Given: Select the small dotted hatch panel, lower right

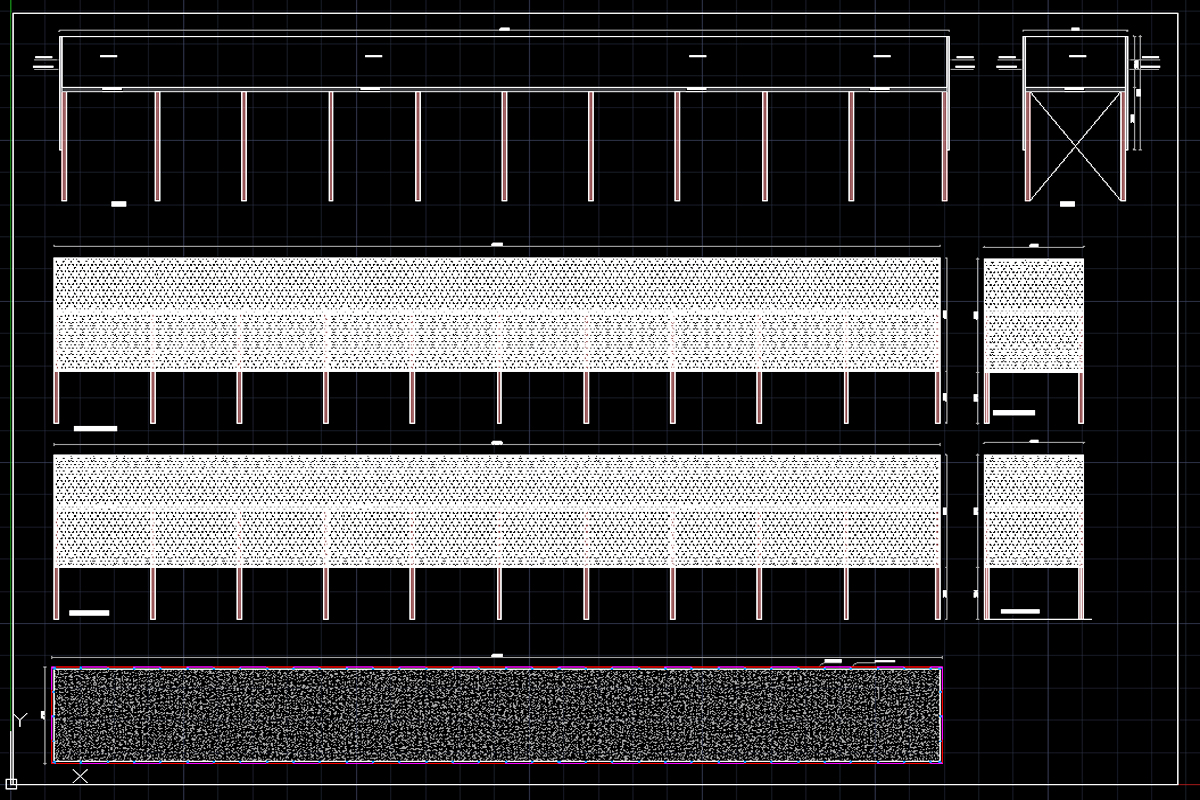Looking at the screenshot, I should point(1034,511).
